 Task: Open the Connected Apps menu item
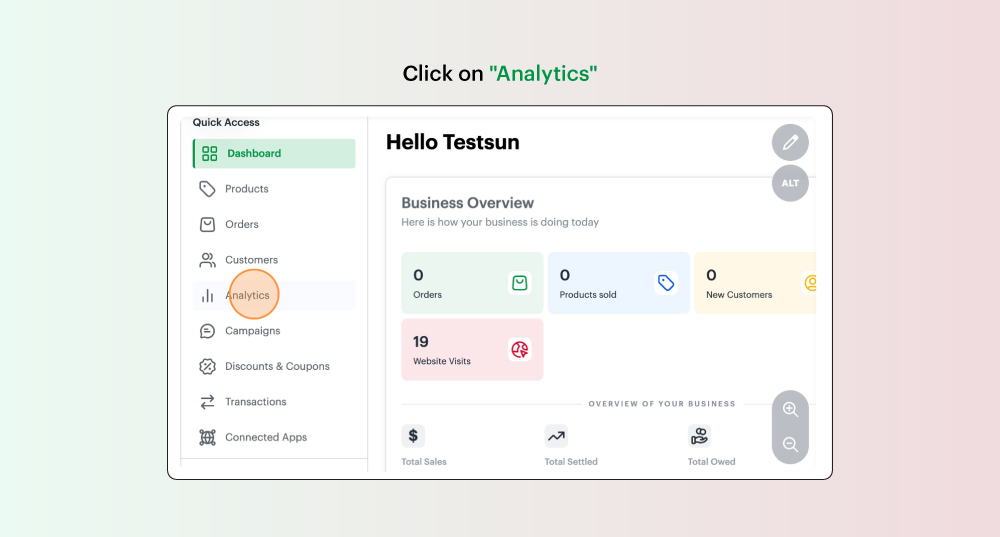click(274, 438)
